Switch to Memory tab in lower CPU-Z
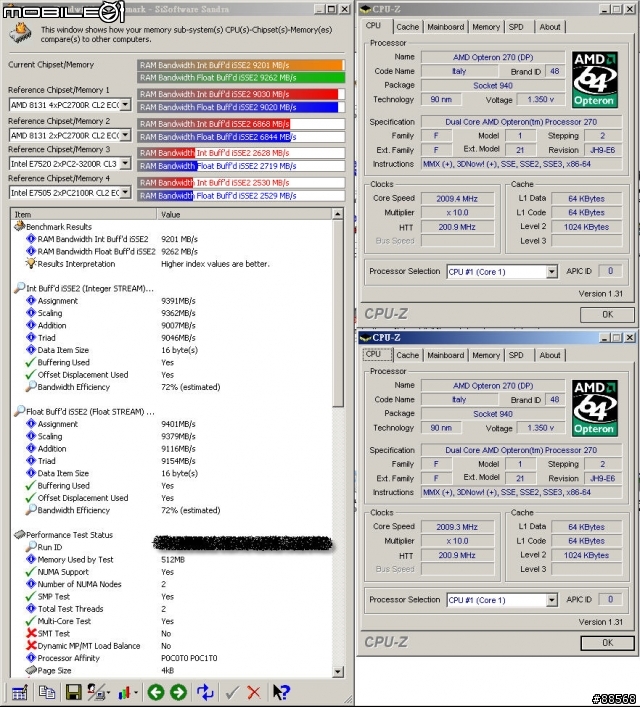640x707 pixels. pos(486,355)
